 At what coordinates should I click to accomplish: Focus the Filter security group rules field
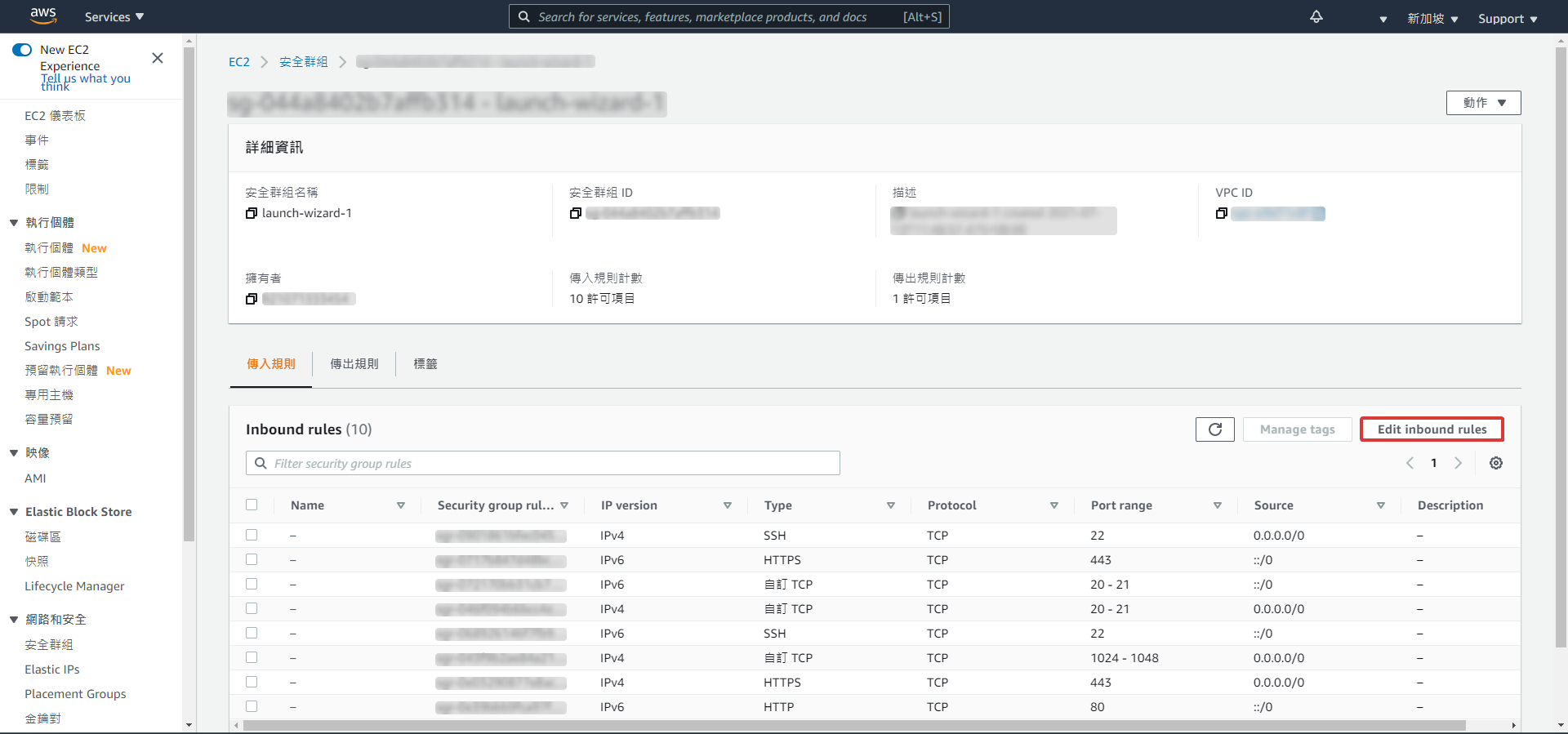click(x=543, y=463)
